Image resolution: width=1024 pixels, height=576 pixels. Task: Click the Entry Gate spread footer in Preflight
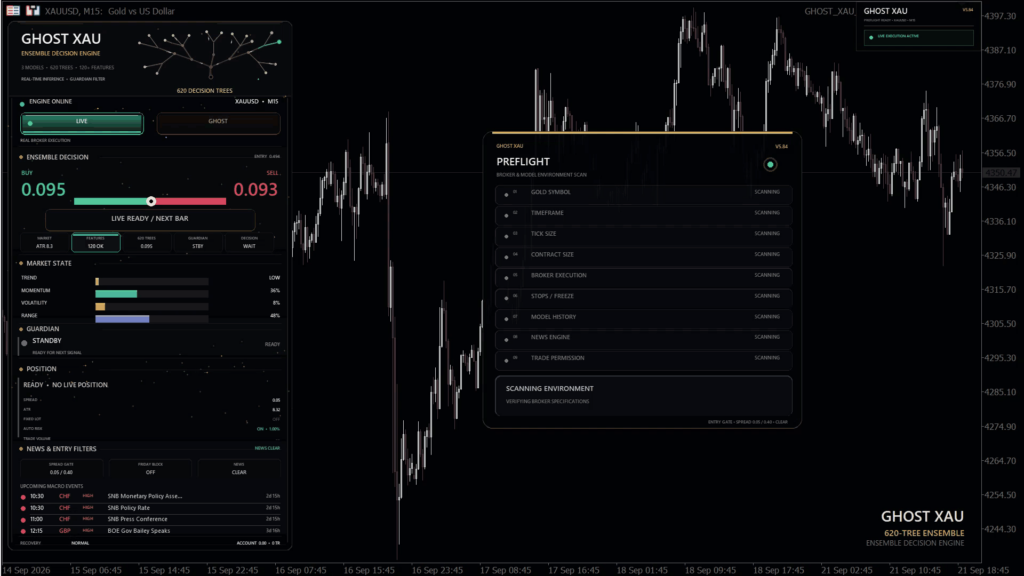click(748, 423)
